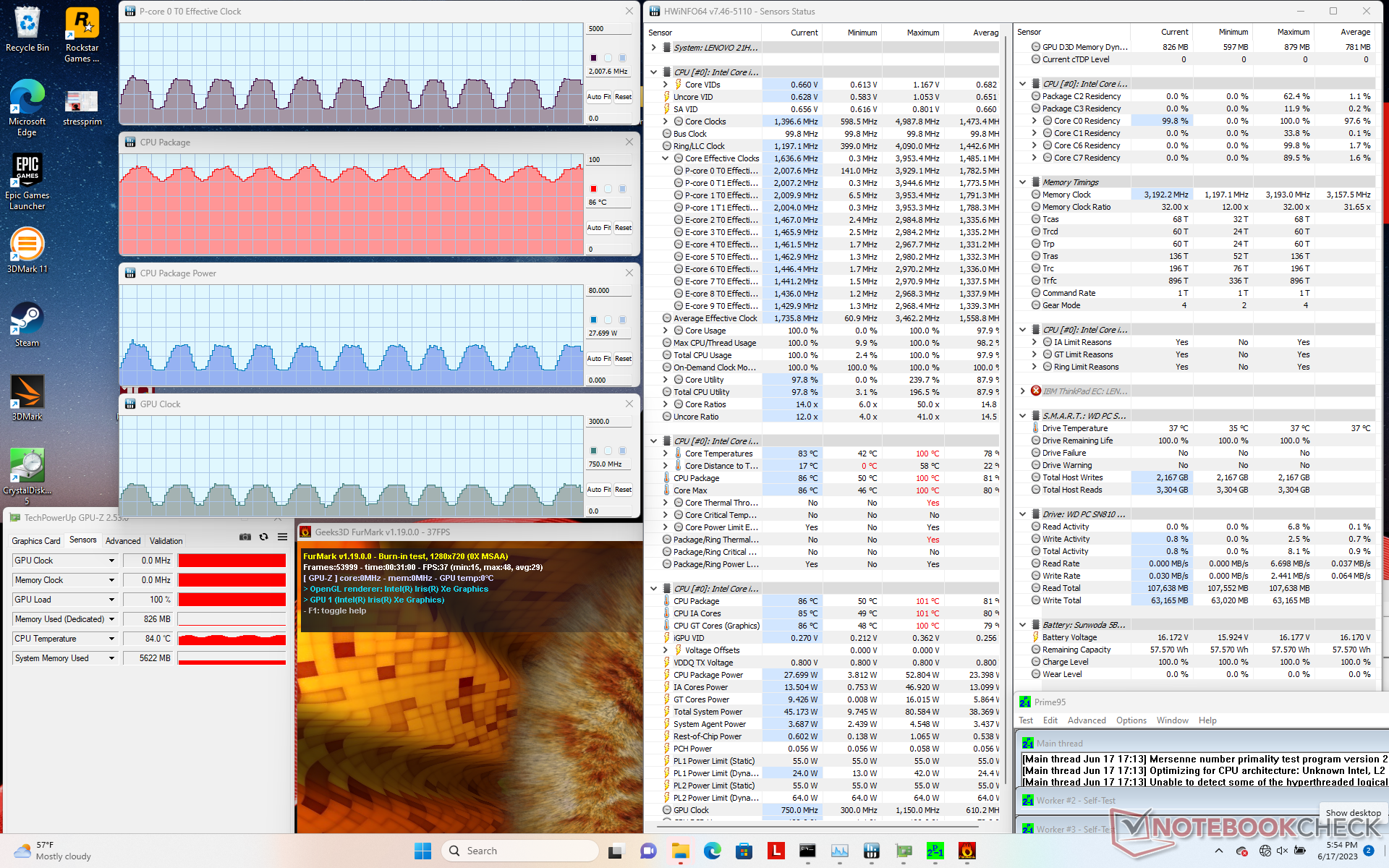
Task: Click the 5000 max value field, P-core graph
Action: tap(609, 29)
